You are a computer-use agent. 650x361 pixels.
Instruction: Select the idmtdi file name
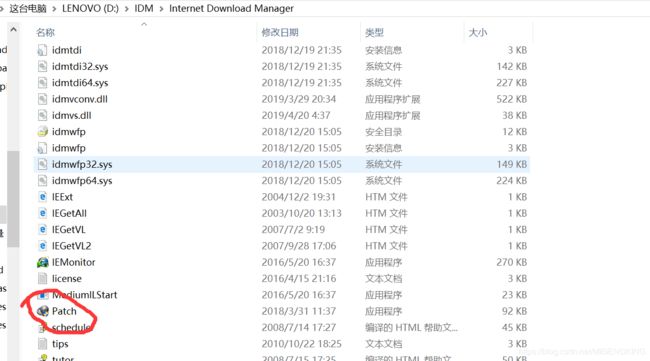pos(67,50)
